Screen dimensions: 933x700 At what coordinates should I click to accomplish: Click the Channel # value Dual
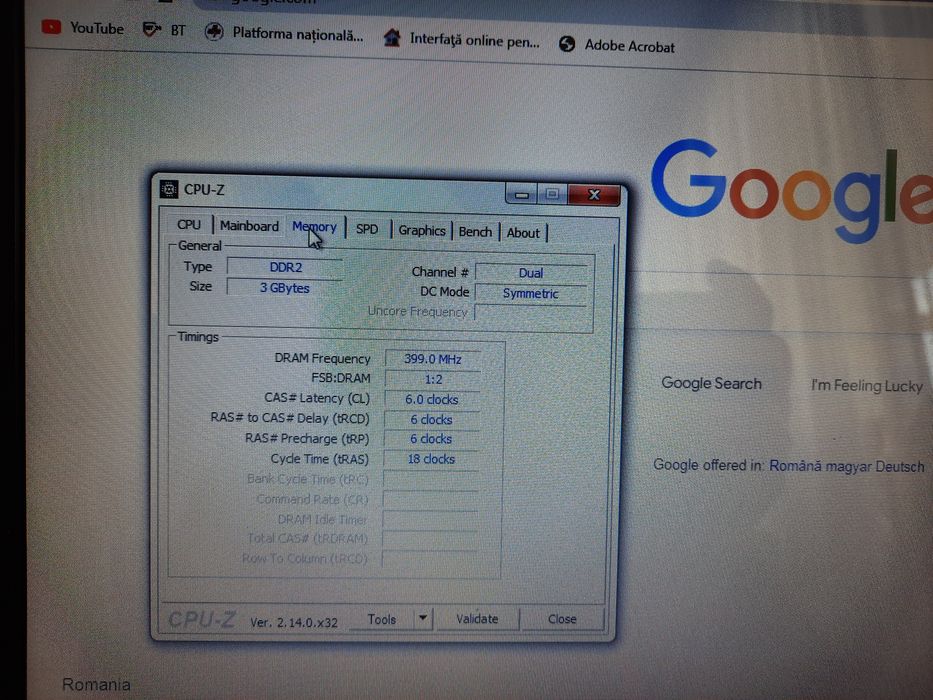(531, 273)
